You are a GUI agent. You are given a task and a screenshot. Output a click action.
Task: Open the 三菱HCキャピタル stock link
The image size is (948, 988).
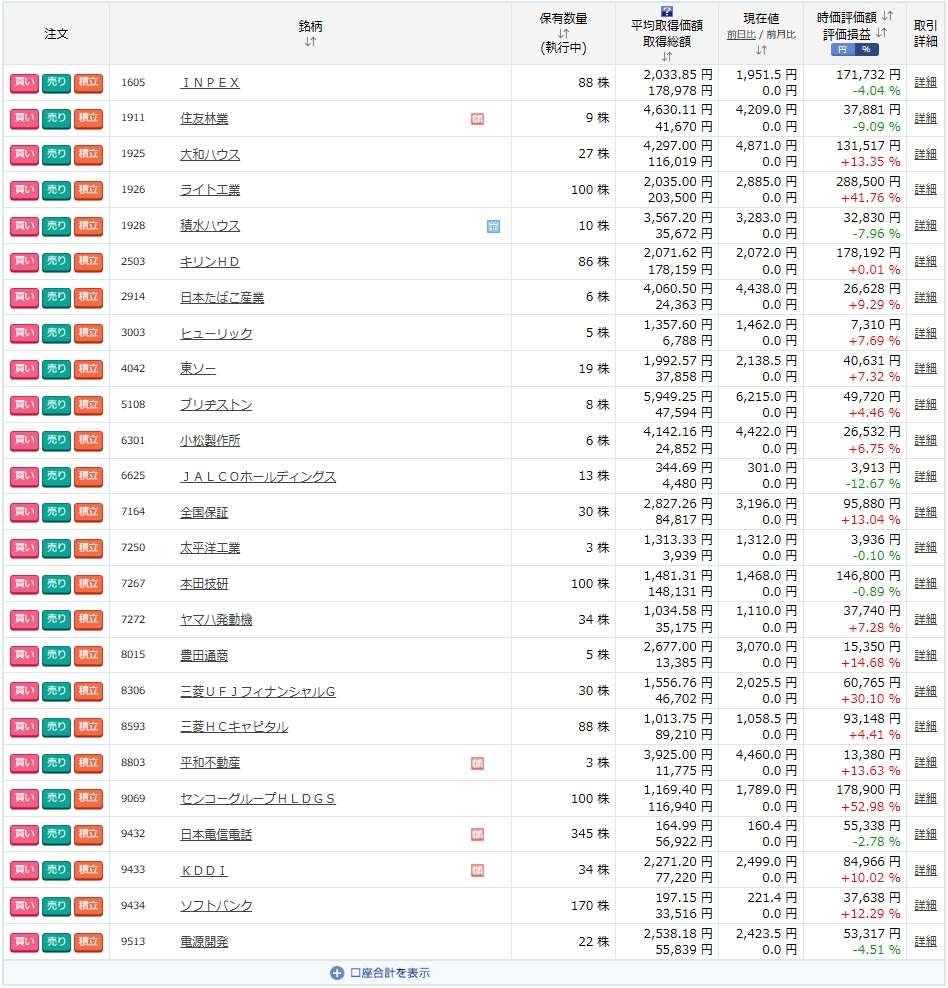[x=234, y=727]
